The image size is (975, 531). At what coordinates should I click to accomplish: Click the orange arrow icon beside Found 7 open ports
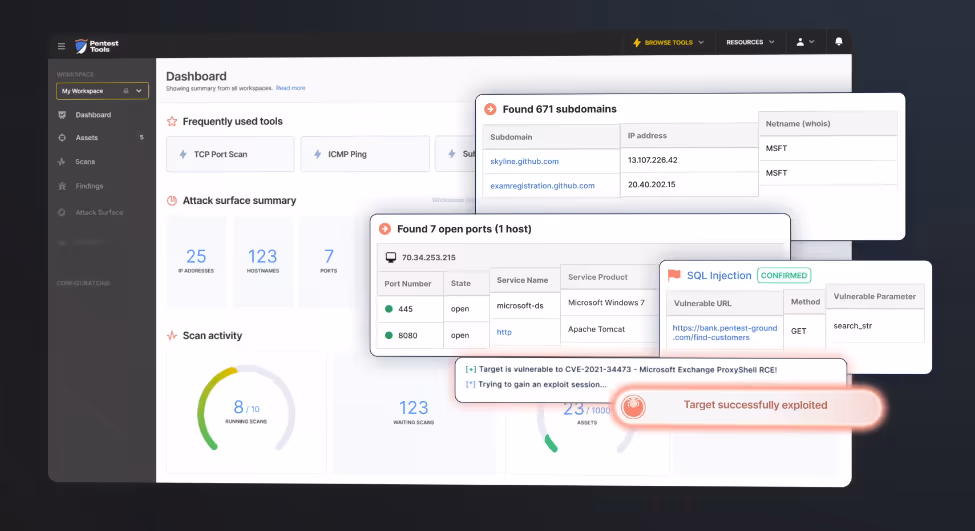point(385,229)
